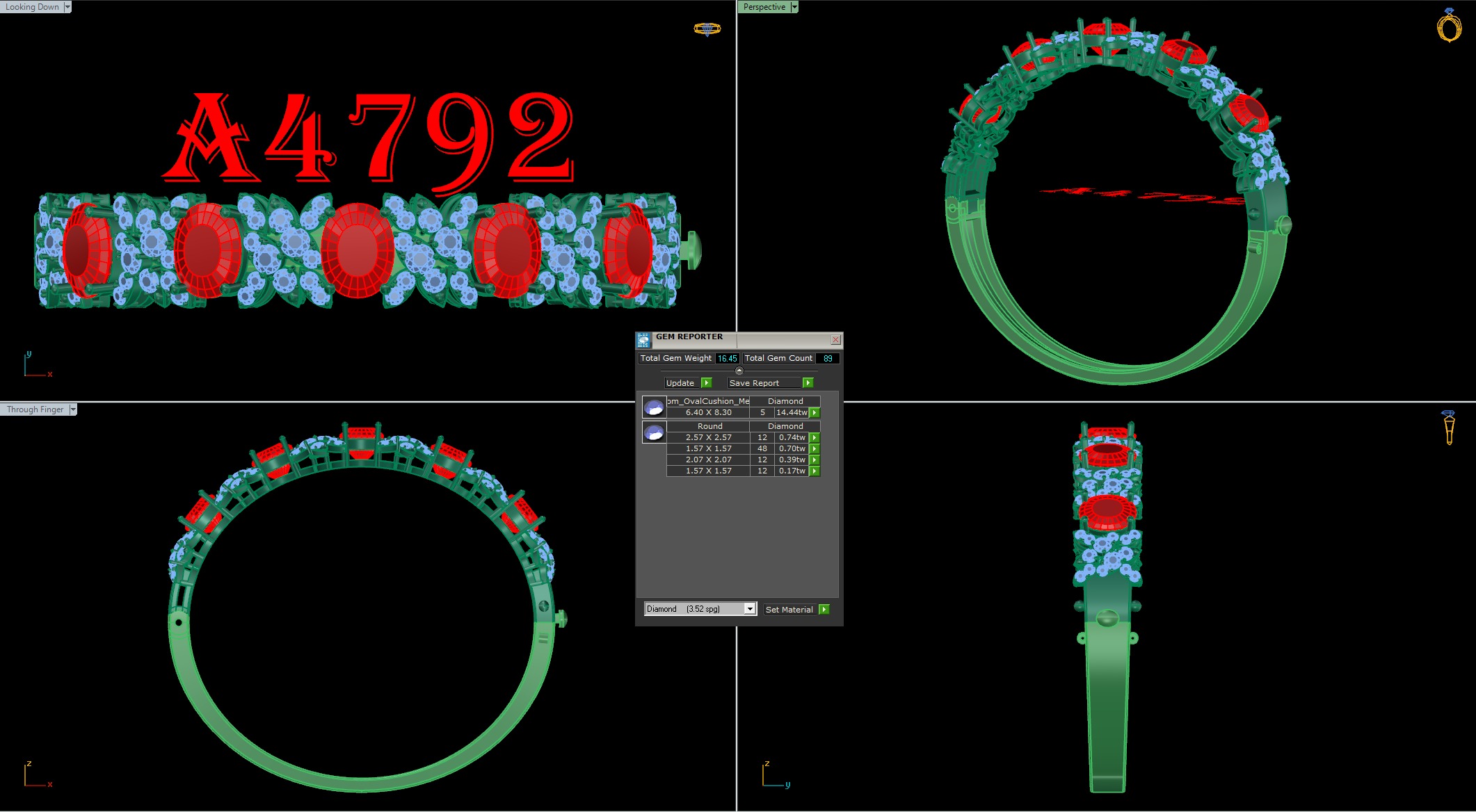
Task: Click the green arrow beside Save Report
Action: (x=808, y=383)
